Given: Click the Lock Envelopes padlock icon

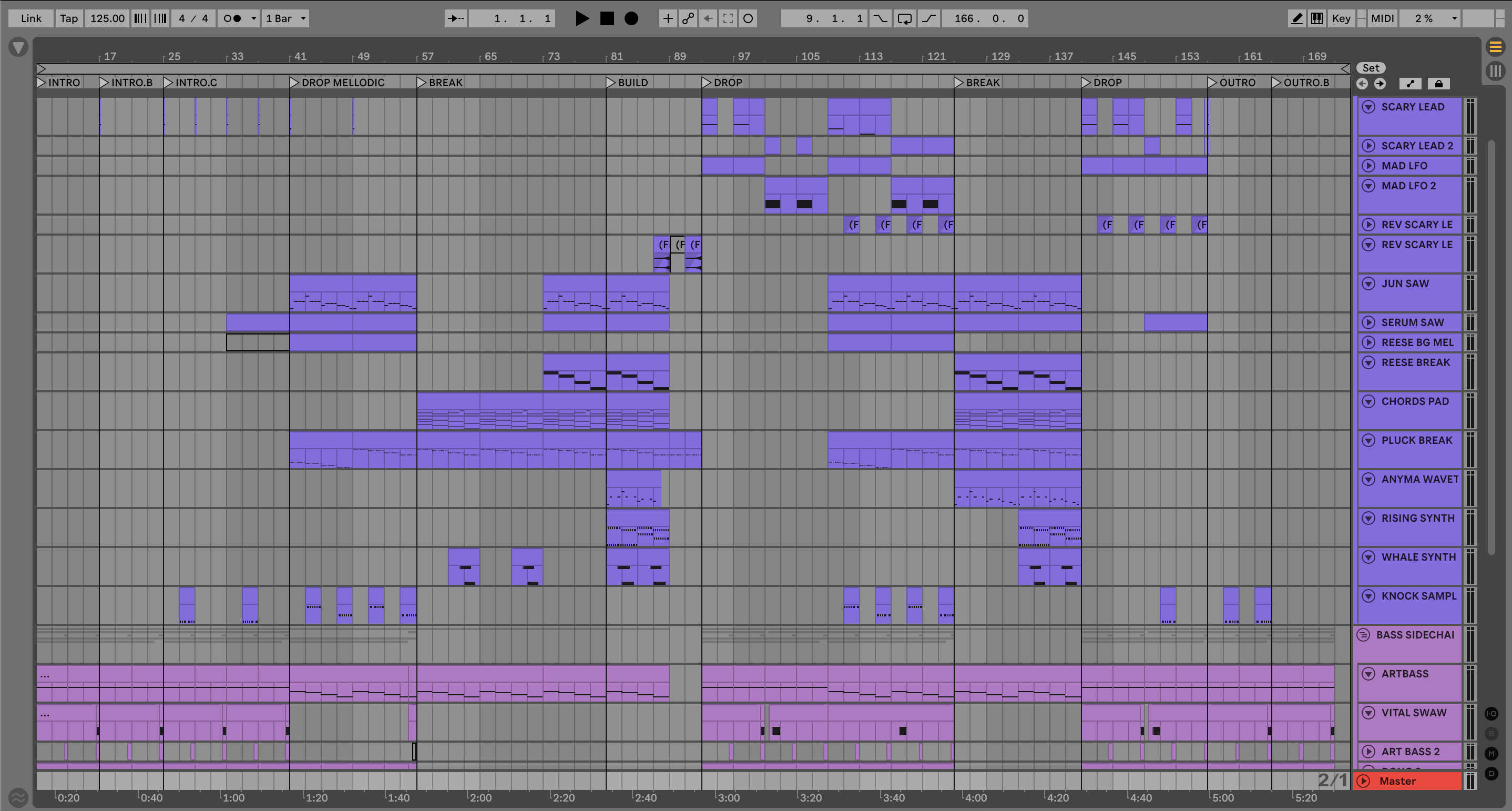Looking at the screenshot, I should (x=1438, y=84).
